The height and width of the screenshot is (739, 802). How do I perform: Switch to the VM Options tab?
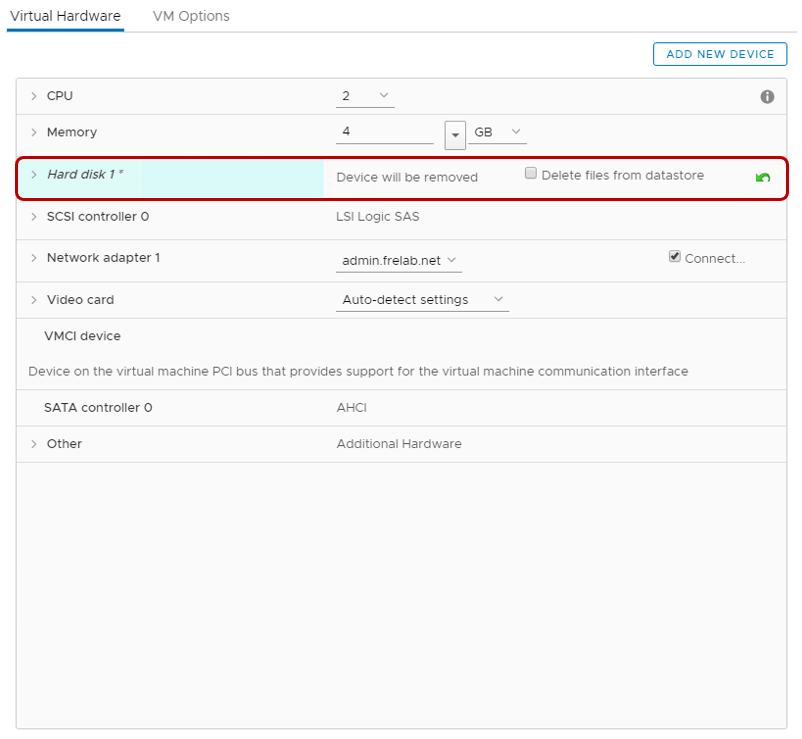pyautogui.click(x=190, y=16)
